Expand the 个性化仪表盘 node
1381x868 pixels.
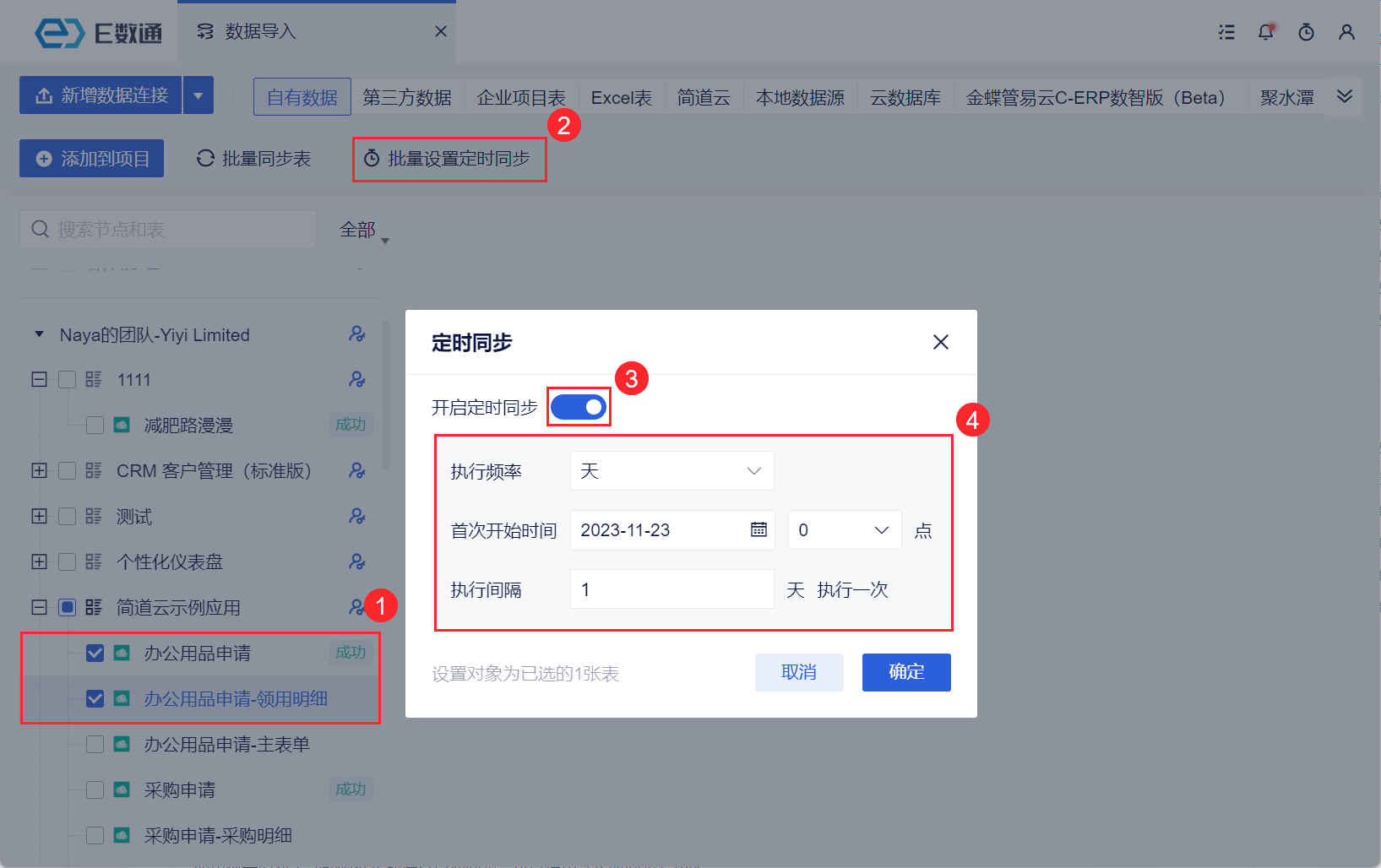[39, 561]
